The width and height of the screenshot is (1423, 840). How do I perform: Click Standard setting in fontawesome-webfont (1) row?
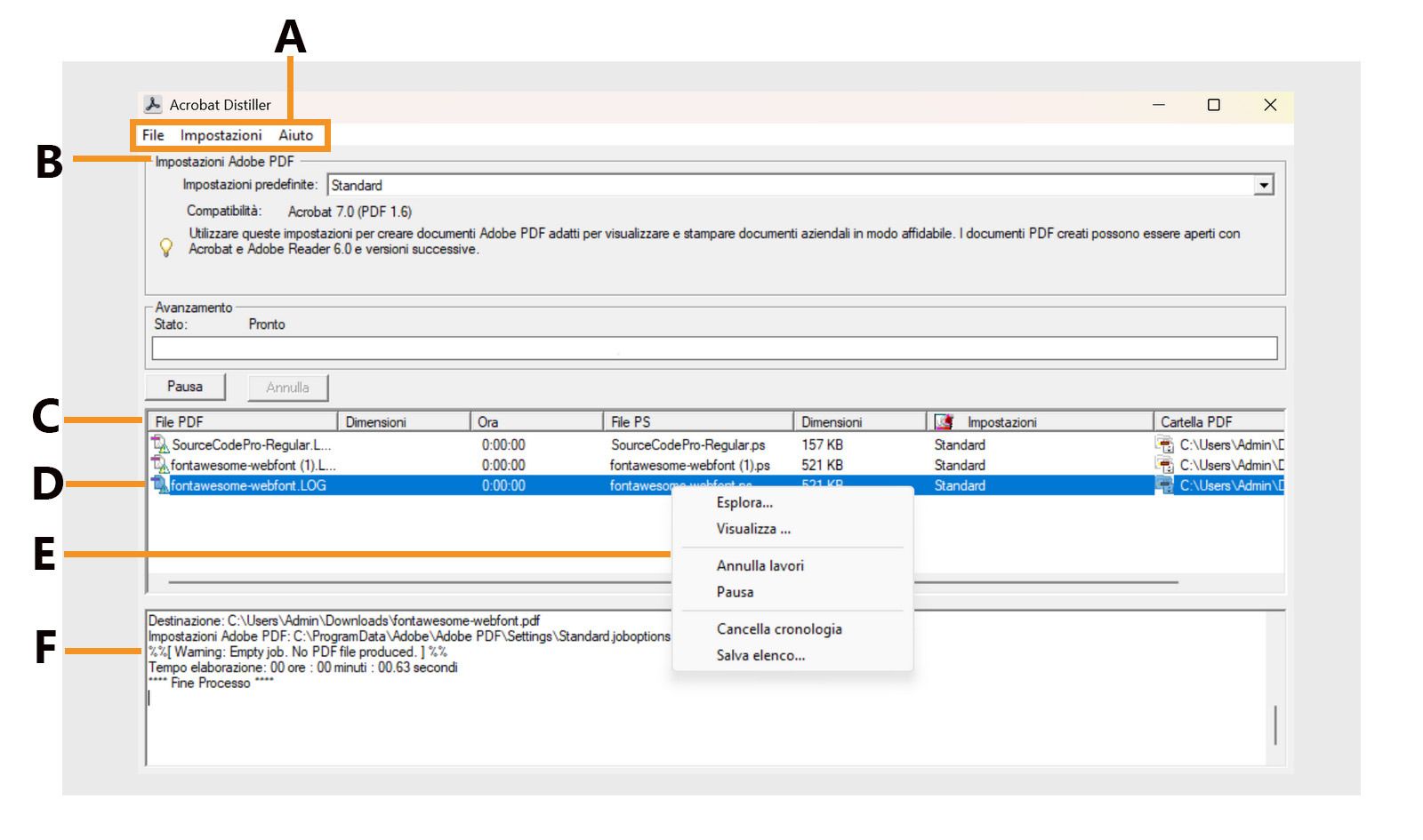pos(960,465)
